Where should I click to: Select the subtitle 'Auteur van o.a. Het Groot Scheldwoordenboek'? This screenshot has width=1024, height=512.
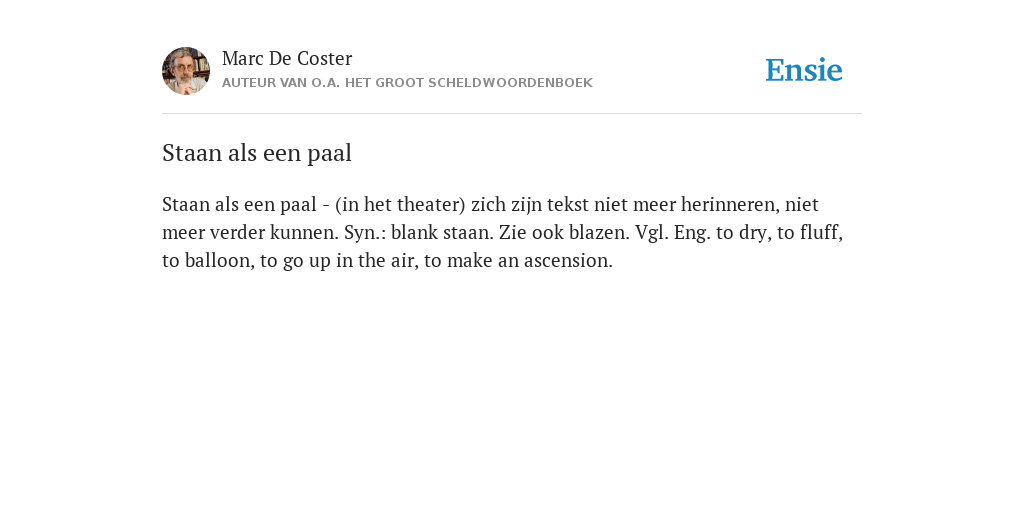tap(407, 83)
